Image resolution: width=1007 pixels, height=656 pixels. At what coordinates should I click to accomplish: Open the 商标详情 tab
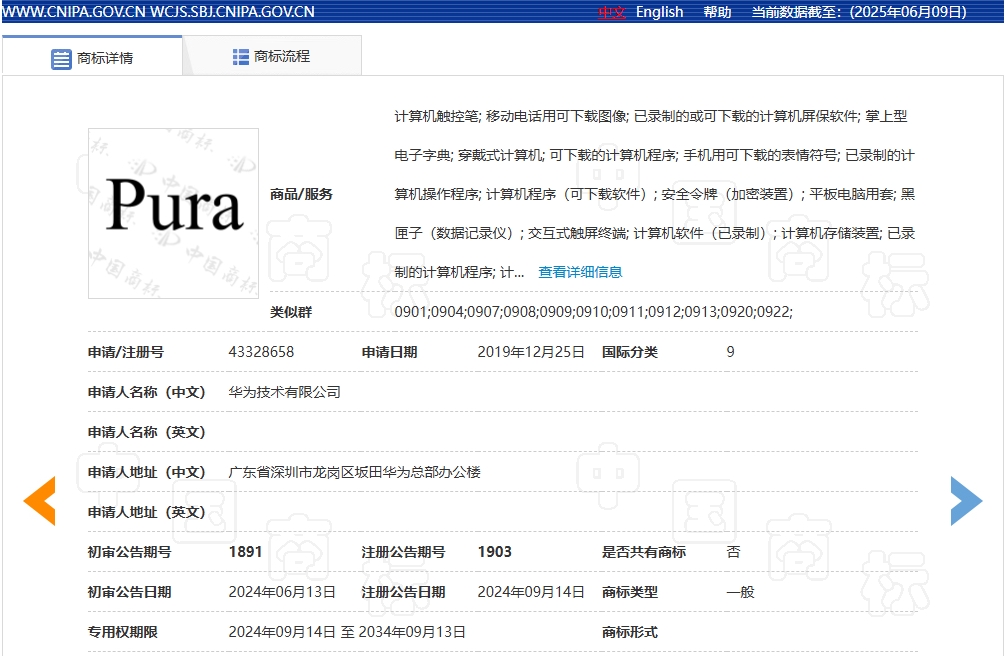[x=92, y=57]
